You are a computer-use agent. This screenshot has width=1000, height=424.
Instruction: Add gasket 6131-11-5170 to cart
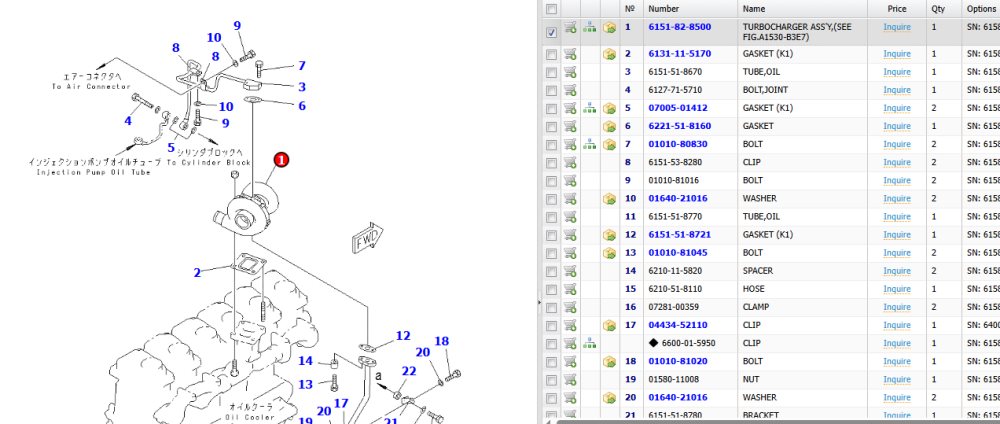570,54
